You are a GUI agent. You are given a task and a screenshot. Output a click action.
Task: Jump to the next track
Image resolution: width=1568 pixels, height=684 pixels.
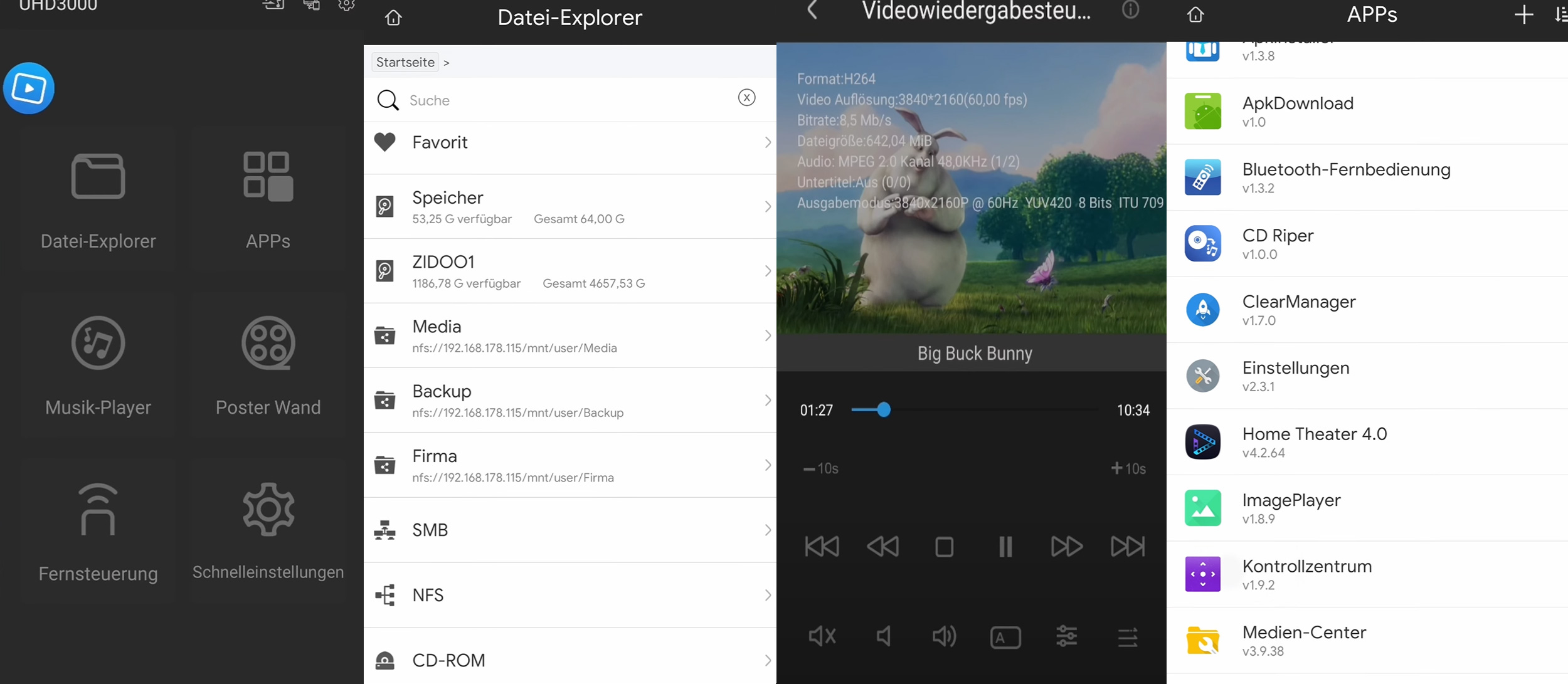(x=1128, y=547)
